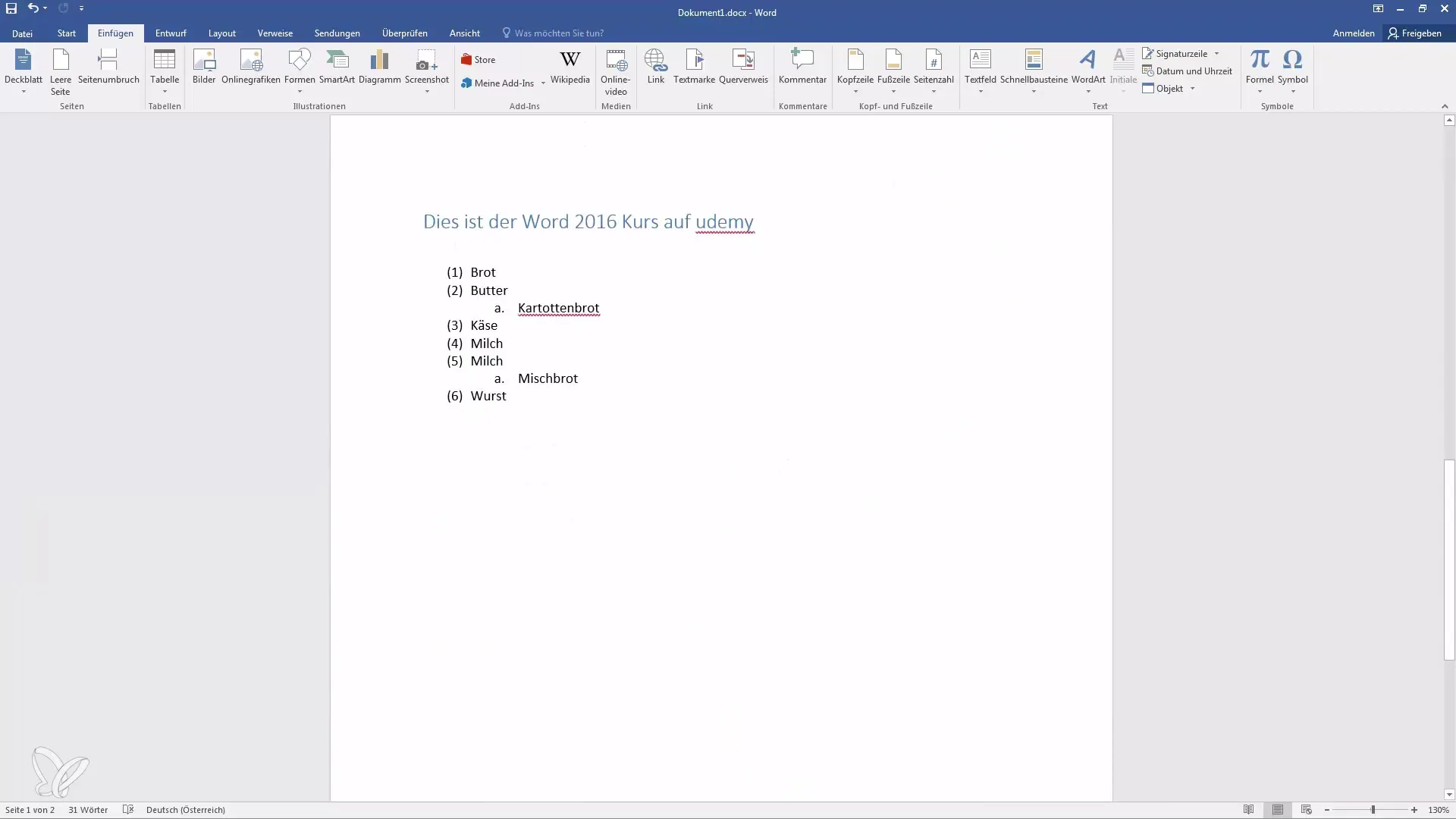Viewport: 1456px width, 819px height.
Task: Insert a Seitenumbruch page break
Action: point(108,67)
